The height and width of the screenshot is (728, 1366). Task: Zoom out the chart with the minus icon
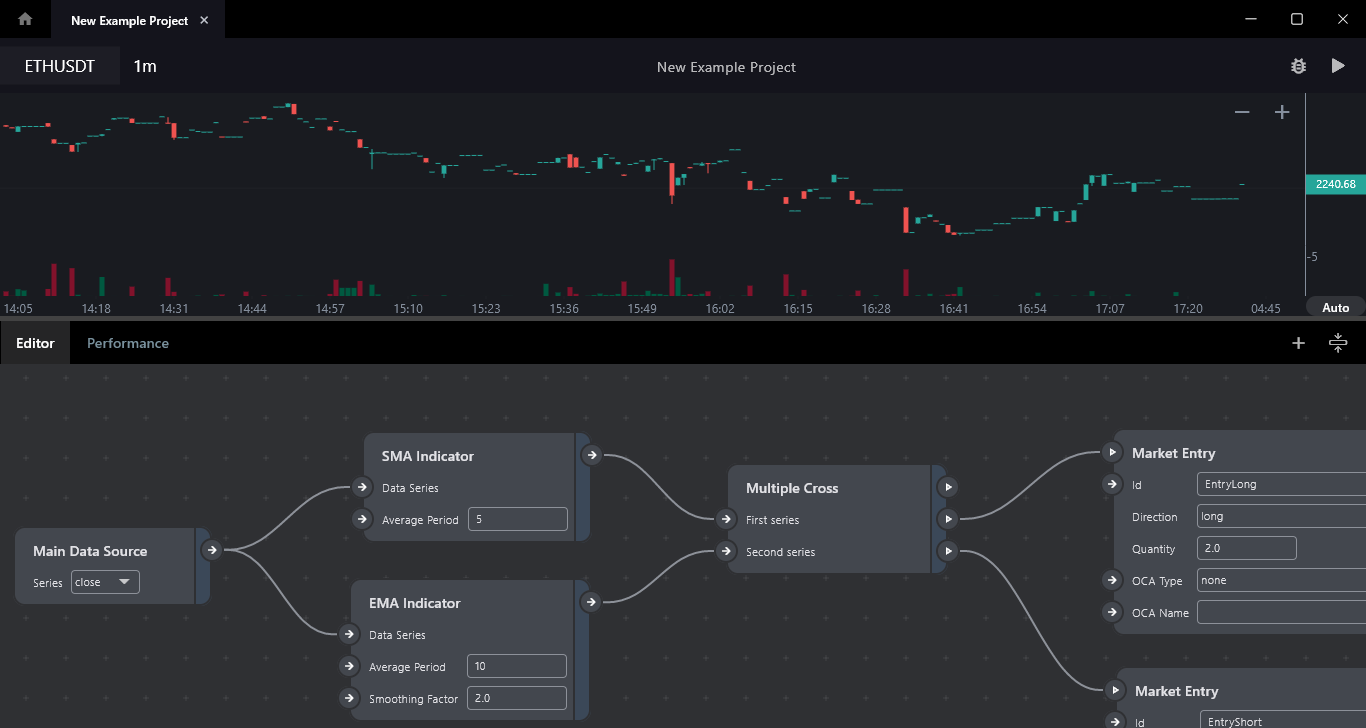tap(1242, 112)
